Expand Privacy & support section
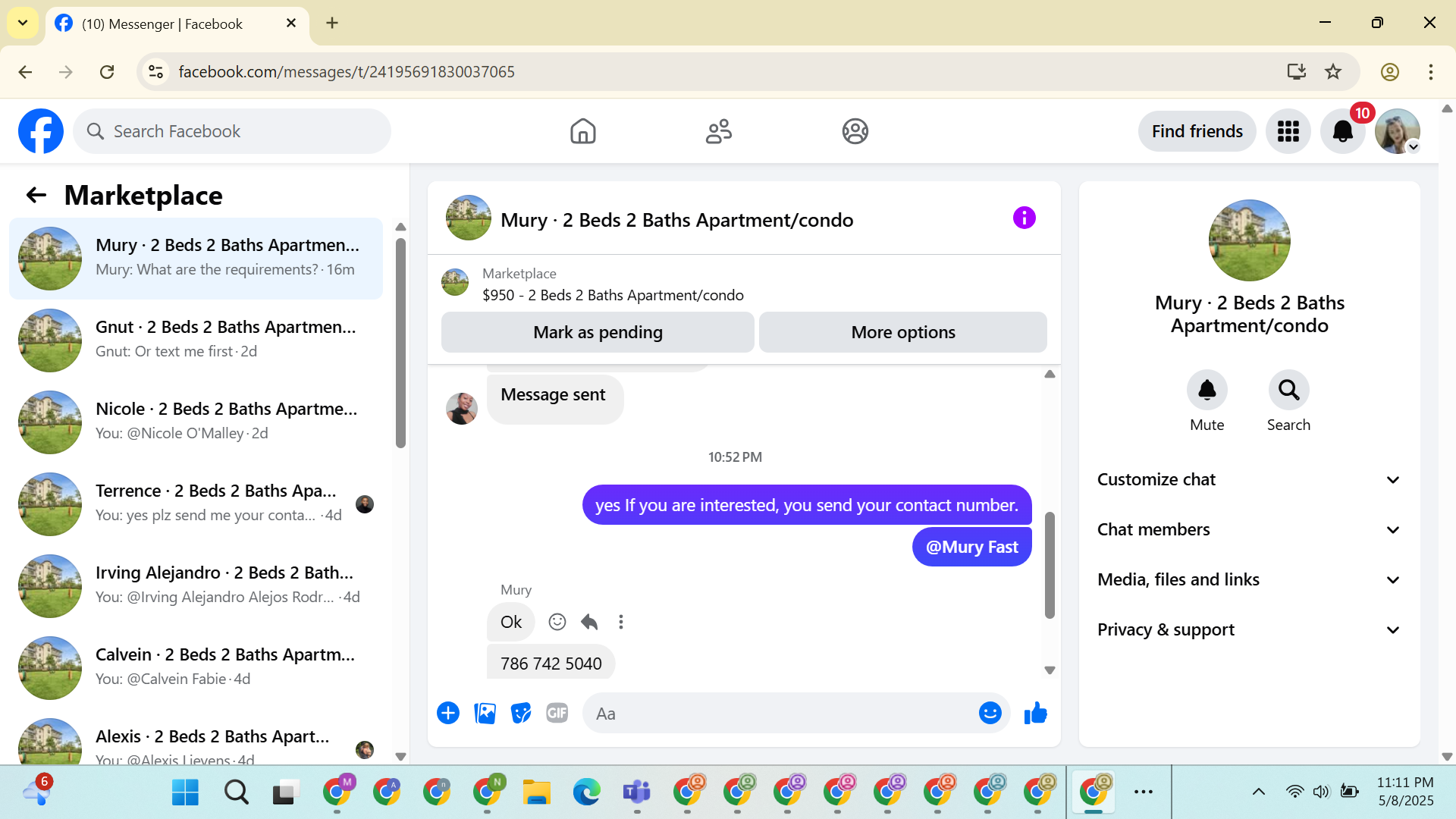 (x=1250, y=629)
